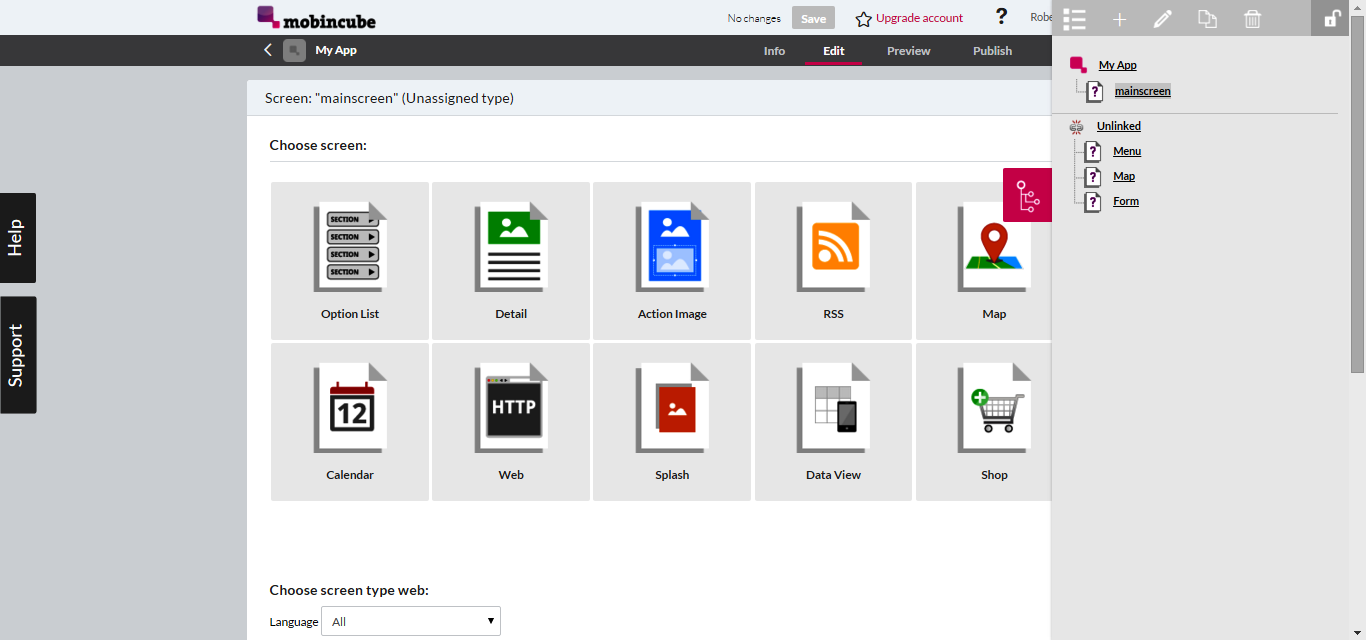Open the pink tree structure button

coord(1027,195)
